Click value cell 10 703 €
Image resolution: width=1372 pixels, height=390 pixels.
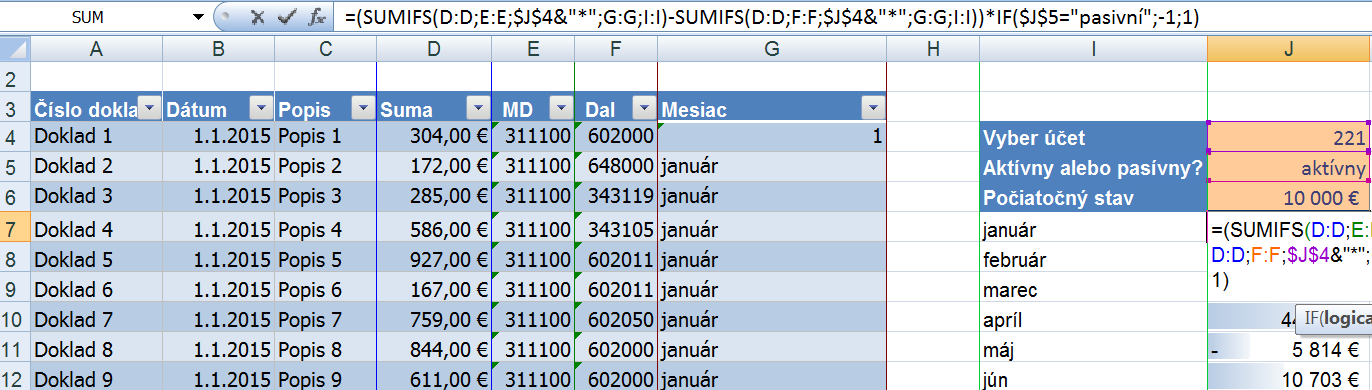tap(1288, 379)
